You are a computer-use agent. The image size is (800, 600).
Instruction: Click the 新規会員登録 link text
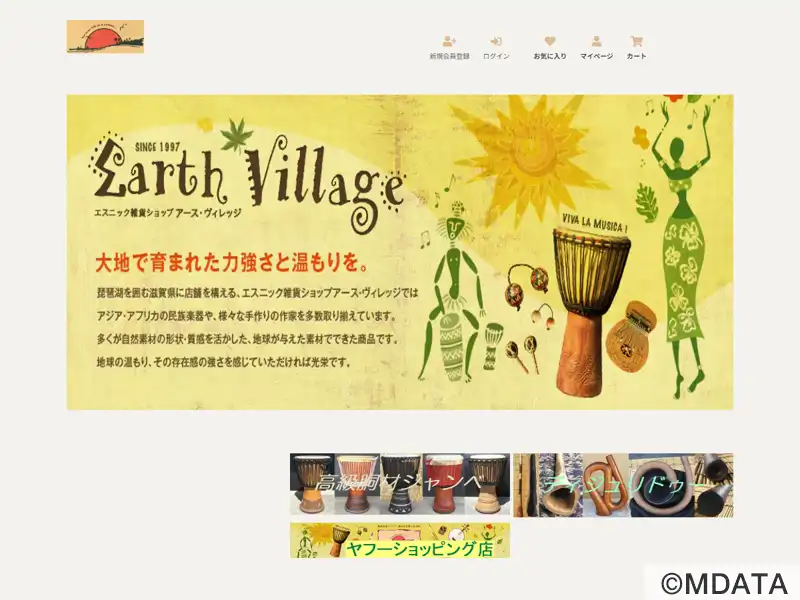449,56
